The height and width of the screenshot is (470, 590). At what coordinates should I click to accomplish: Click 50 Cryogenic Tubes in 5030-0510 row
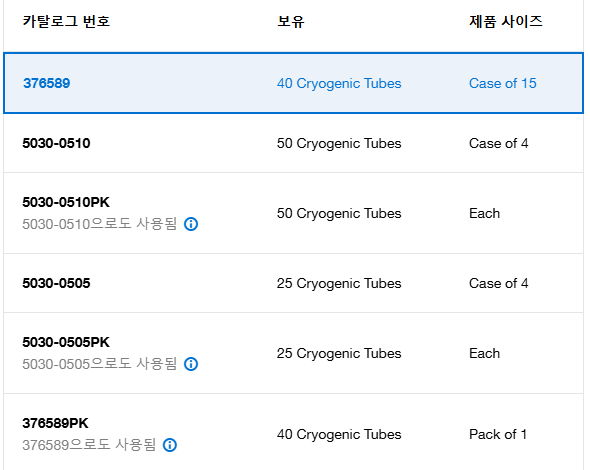[x=339, y=143]
